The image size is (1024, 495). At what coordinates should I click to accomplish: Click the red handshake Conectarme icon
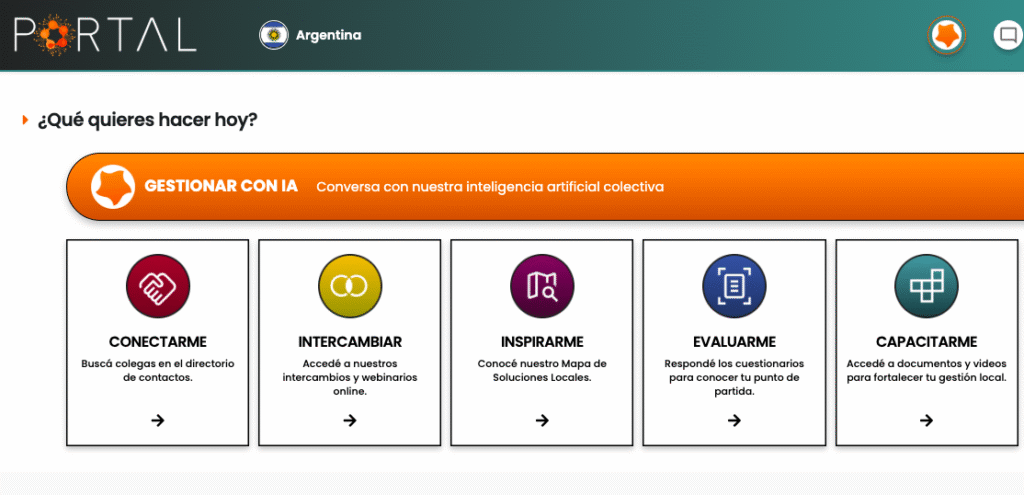(x=157, y=287)
